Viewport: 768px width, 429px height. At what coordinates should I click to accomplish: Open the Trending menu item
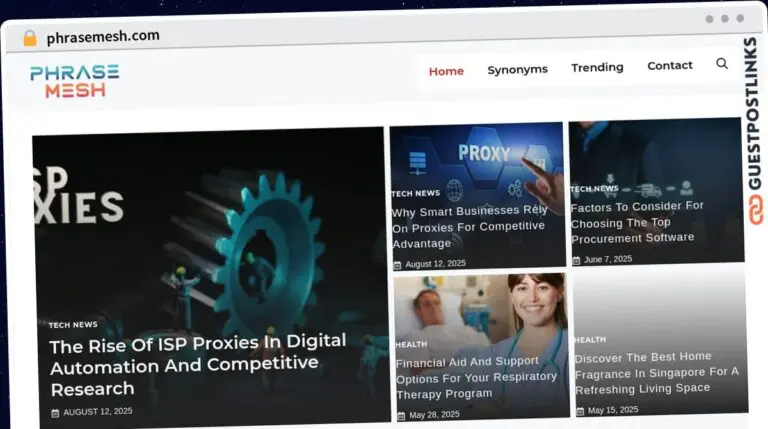pos(597,67)
